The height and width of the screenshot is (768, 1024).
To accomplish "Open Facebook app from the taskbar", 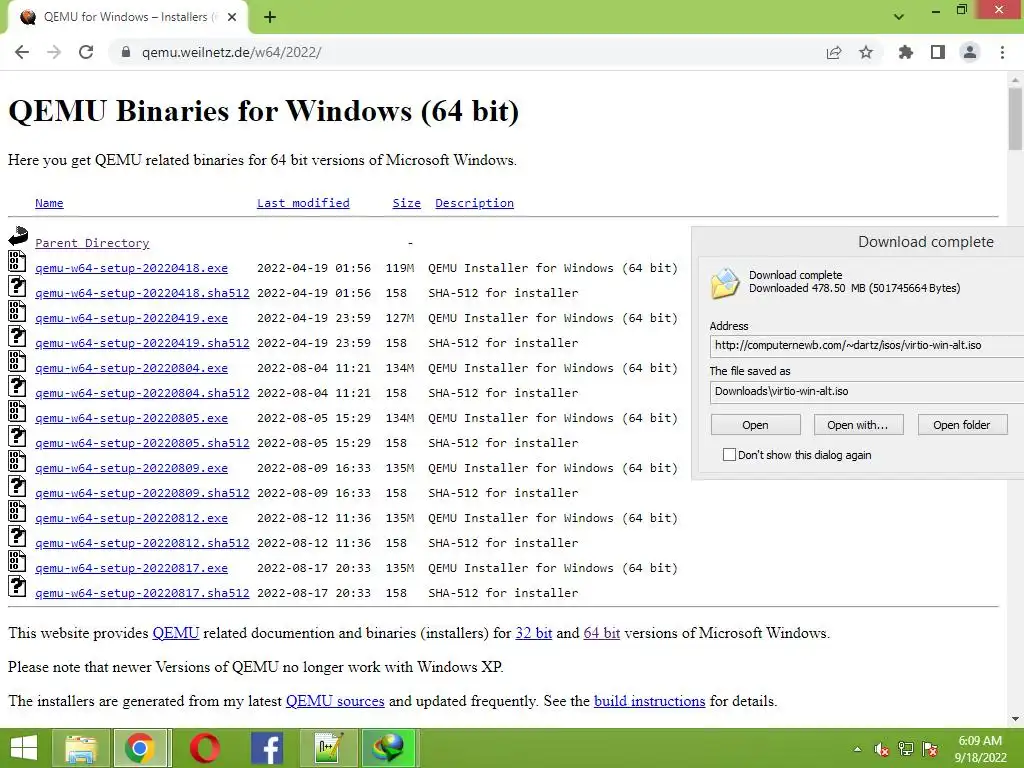I will 266,748.
